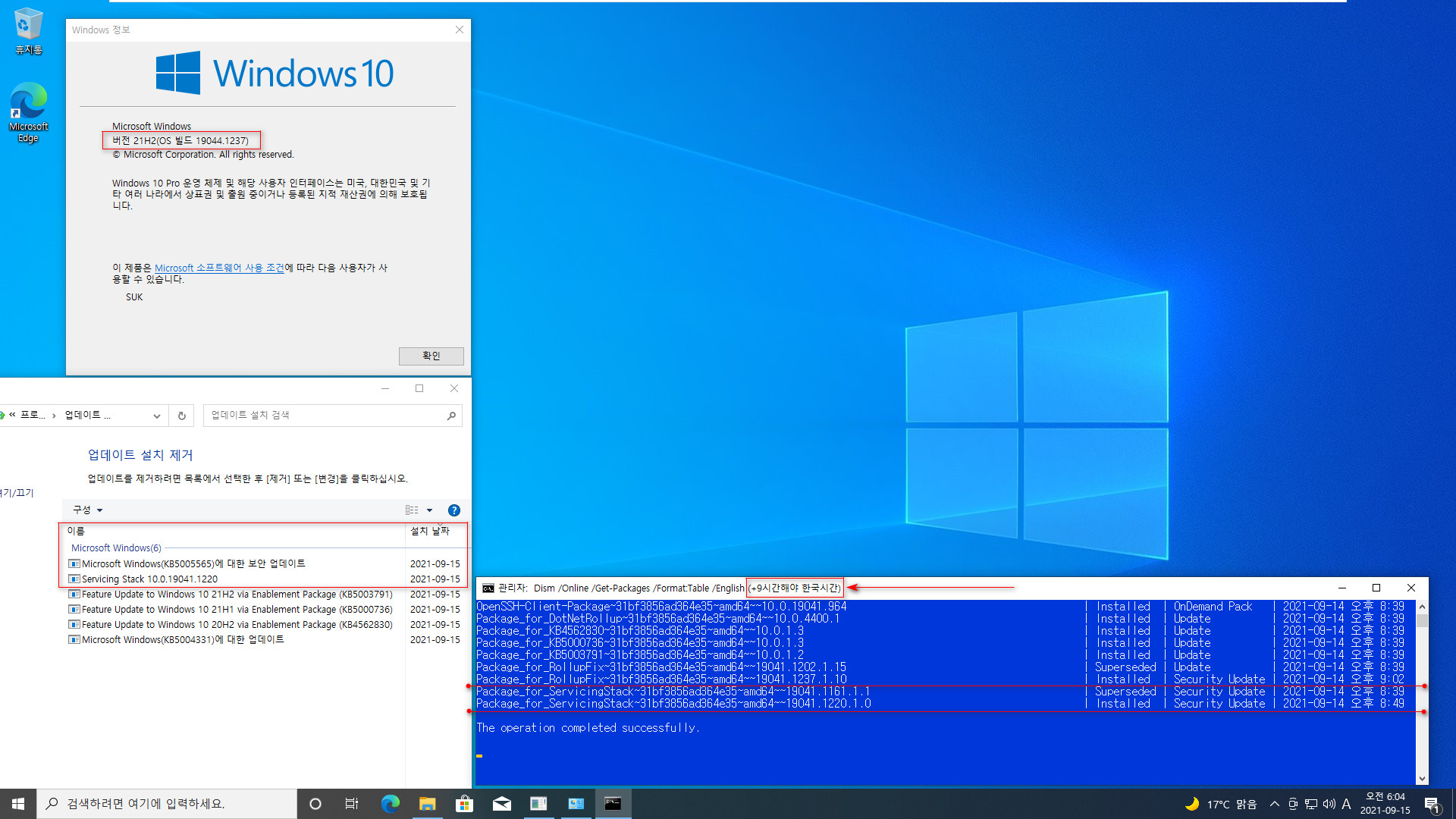Click the search magnifier icon in updates window
The width and height of the screenshot is (1456, 819).
click(x=451, y=416)
